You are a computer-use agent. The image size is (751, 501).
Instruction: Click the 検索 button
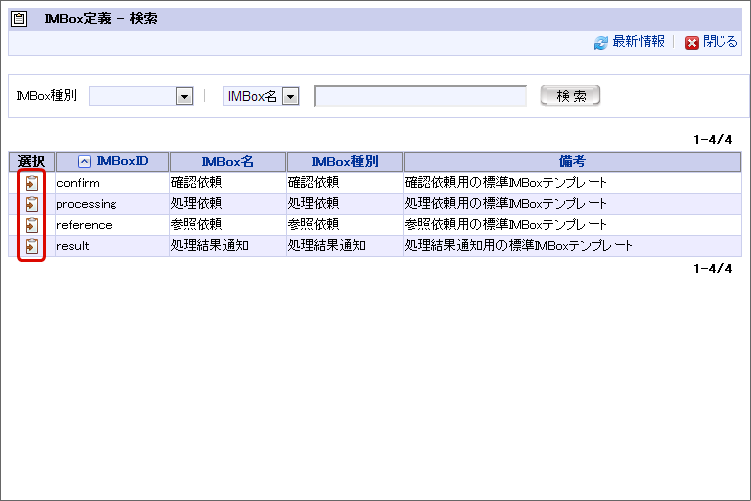coord(570,96)
